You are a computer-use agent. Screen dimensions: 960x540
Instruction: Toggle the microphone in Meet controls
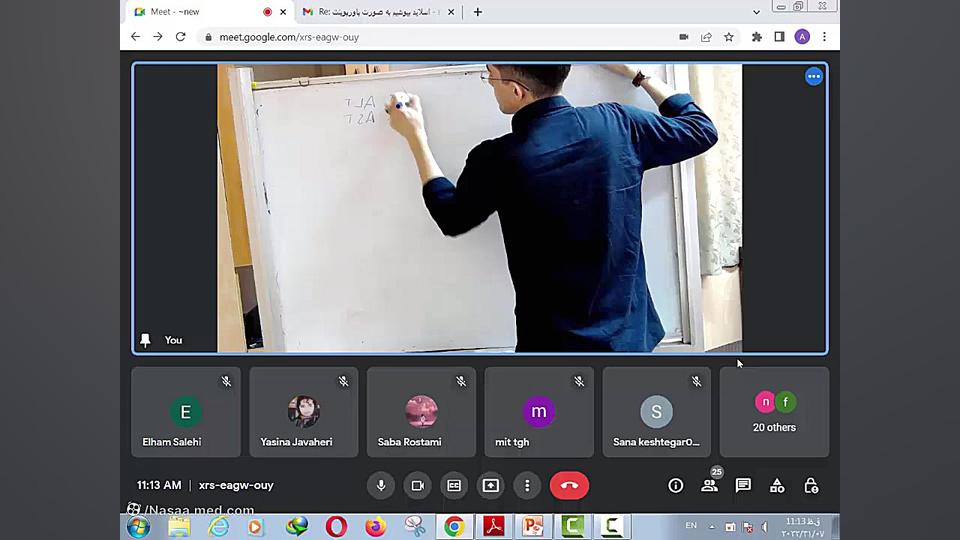click(x=381, y=486)
